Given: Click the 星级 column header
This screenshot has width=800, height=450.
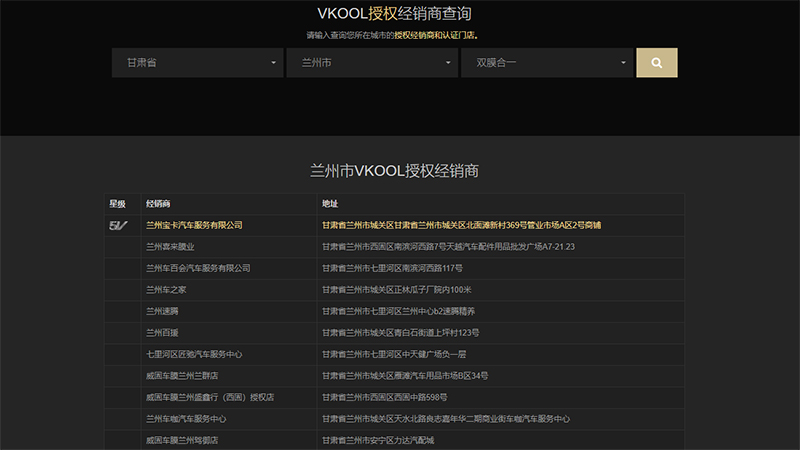Looking at the screenshot, I should (x=117, y=204).
